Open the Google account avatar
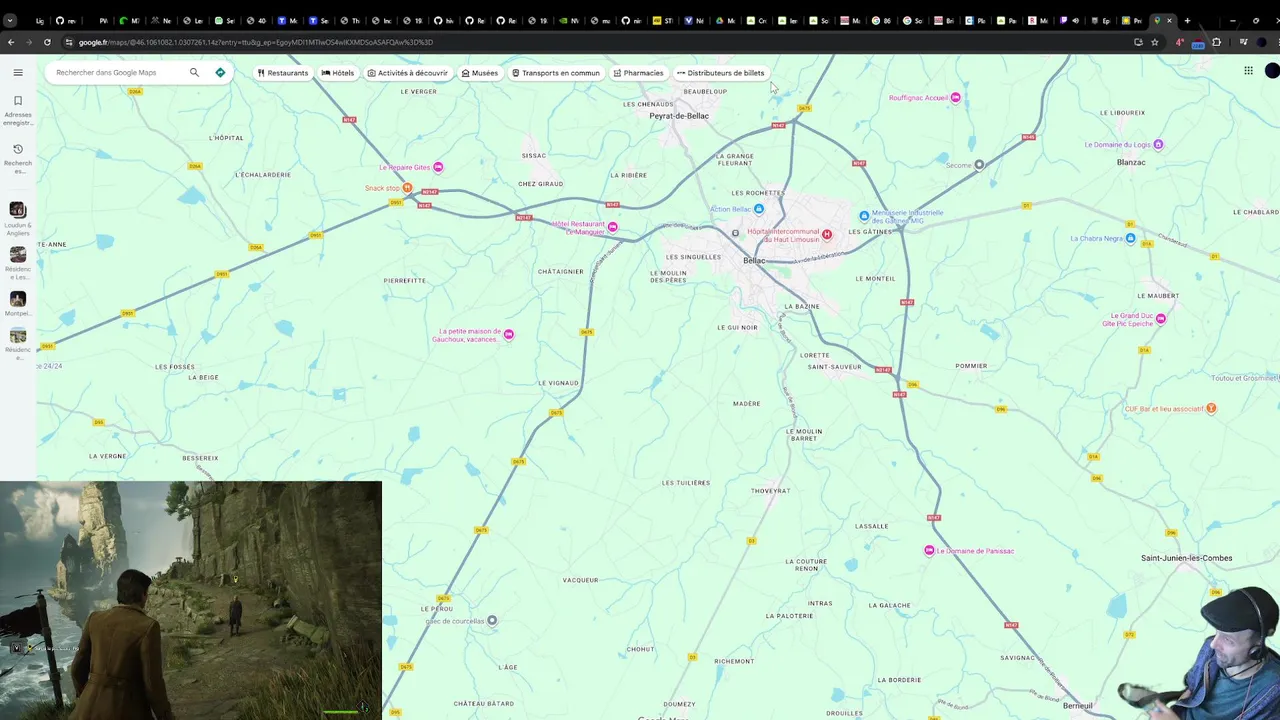Screen dimensions: 1280x720 [1272, 70]
